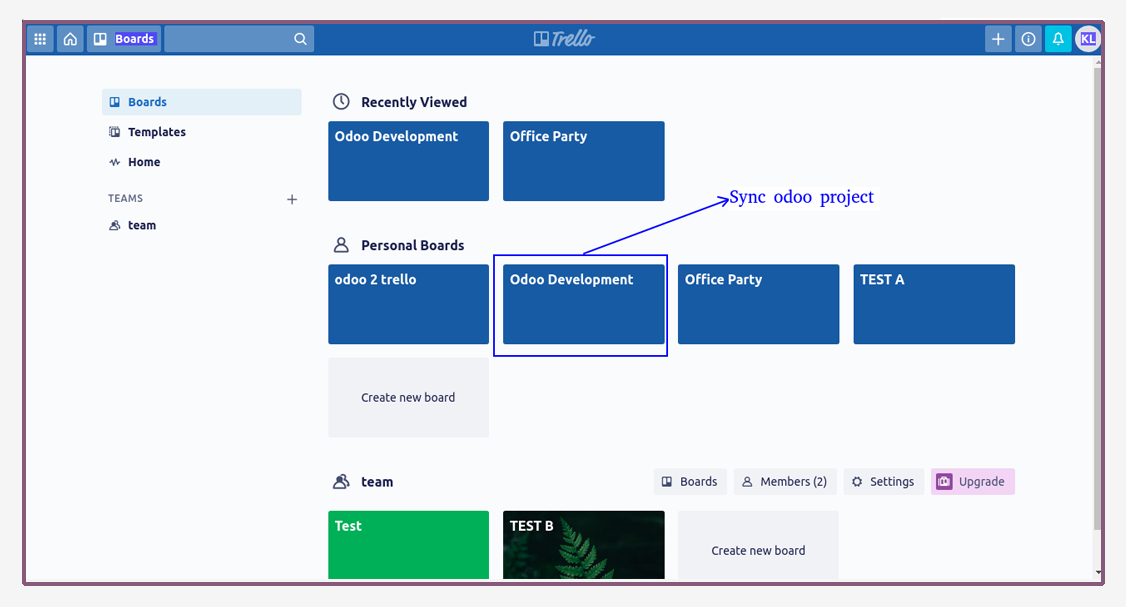Create new board in team section
1126x607 pixels.
[758, 545]
